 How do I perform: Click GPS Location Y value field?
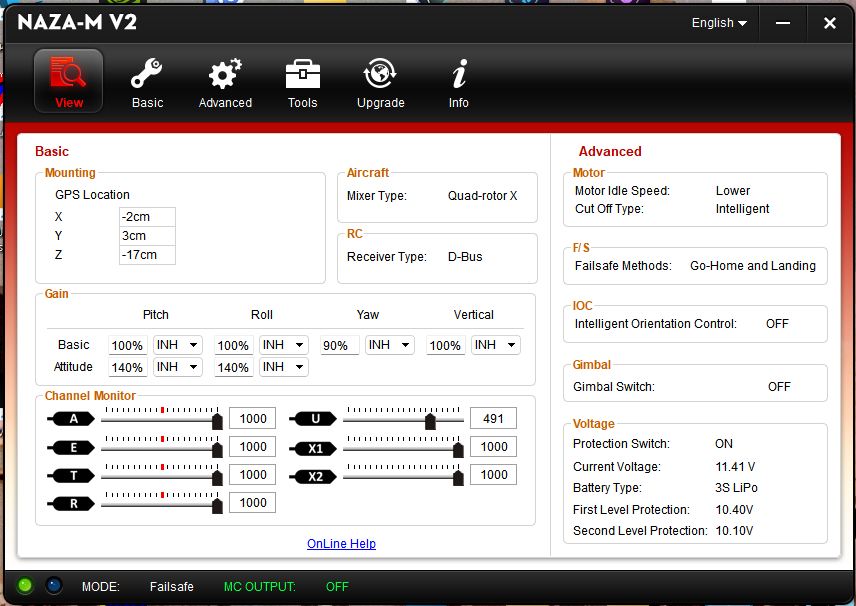[x=147, y=236]
